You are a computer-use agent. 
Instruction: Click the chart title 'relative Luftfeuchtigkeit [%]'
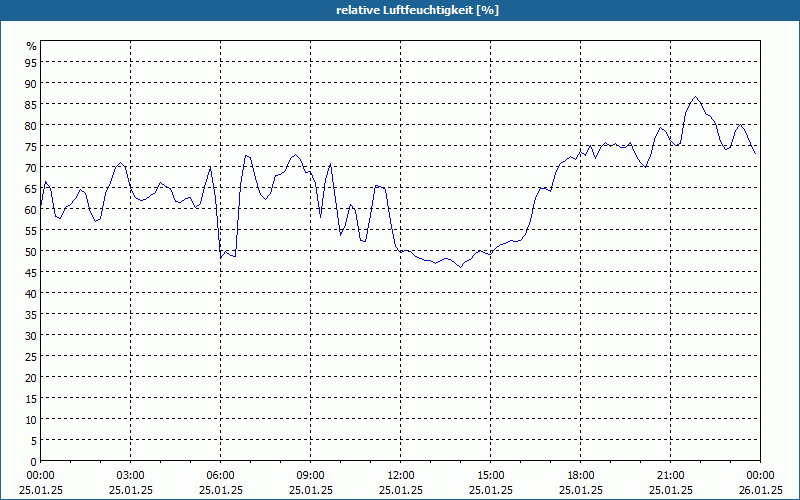pos(417,10)
